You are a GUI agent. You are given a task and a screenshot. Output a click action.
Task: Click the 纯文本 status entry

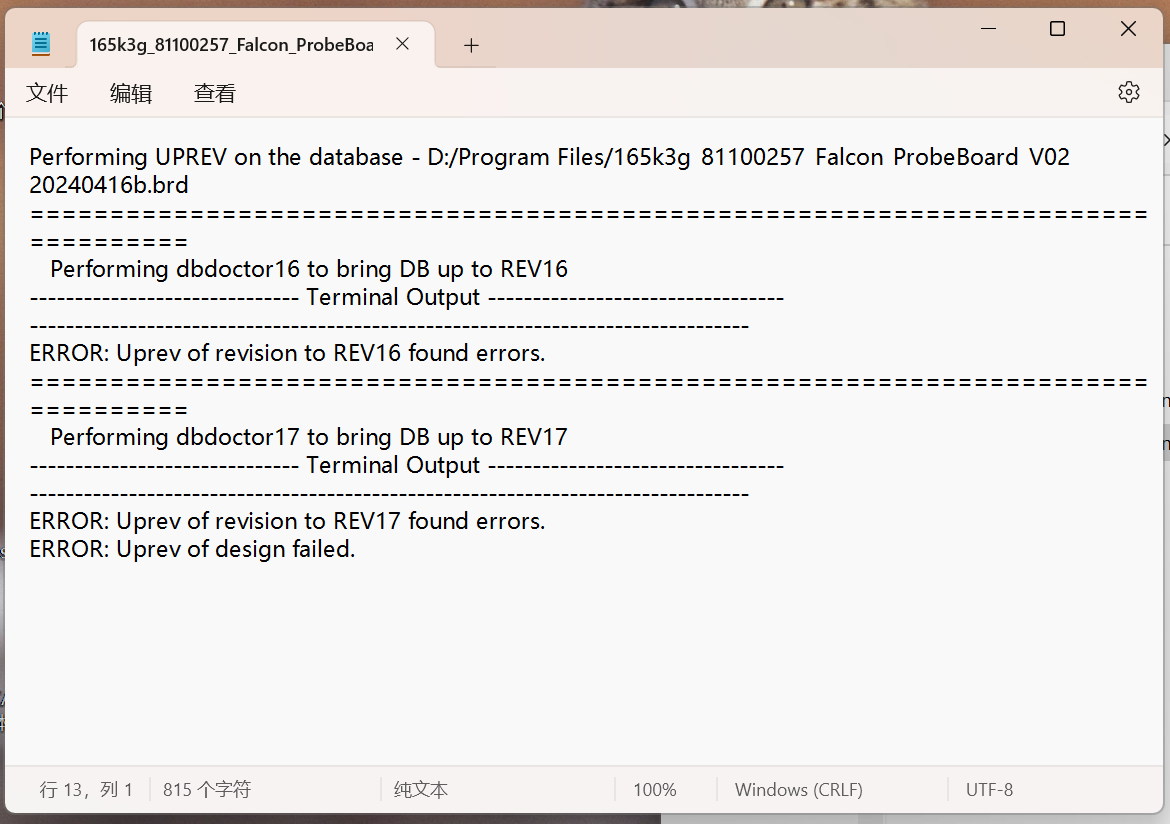pos(421,789)
